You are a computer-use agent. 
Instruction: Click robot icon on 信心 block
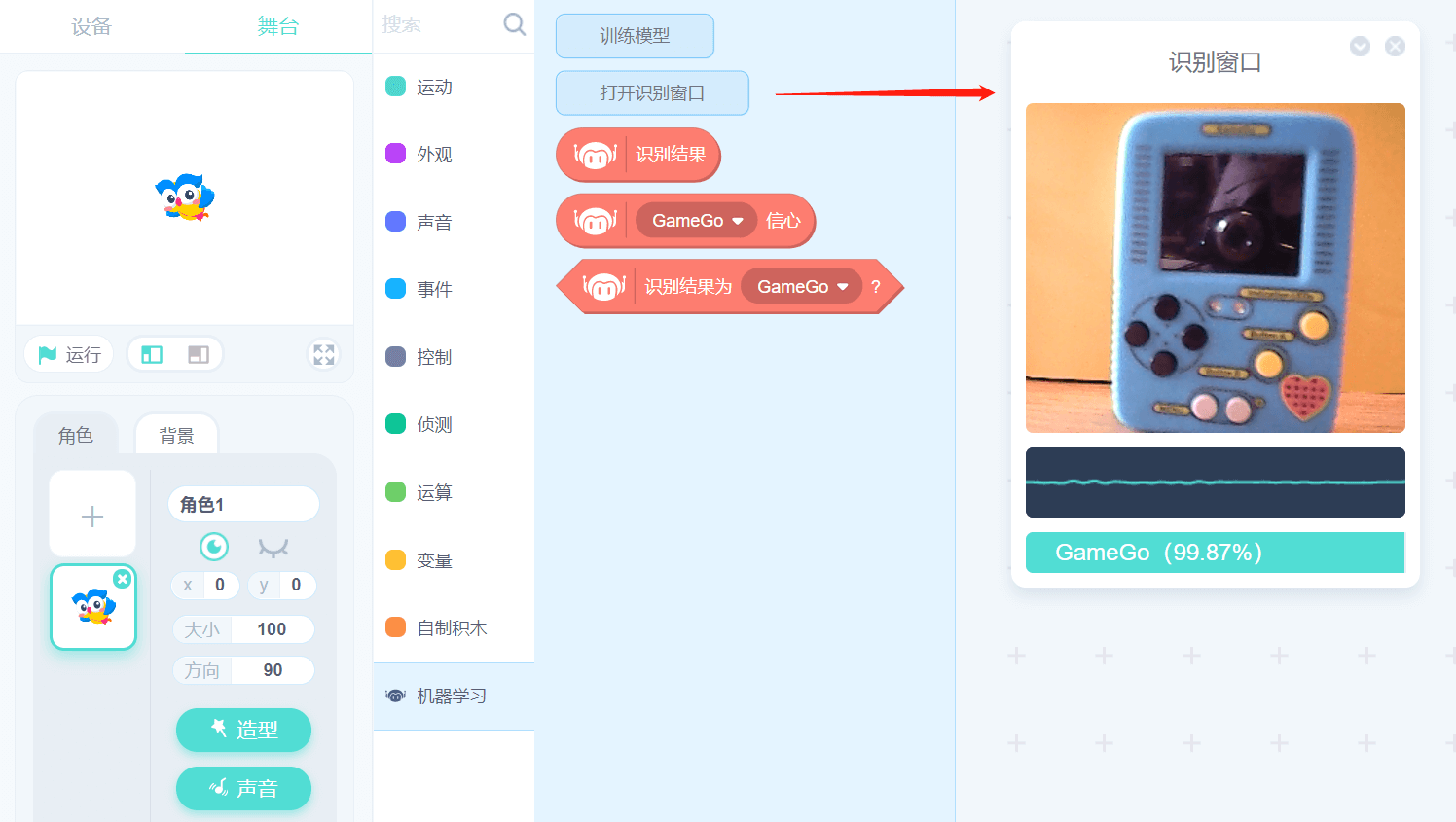click(x=596, y=221)
